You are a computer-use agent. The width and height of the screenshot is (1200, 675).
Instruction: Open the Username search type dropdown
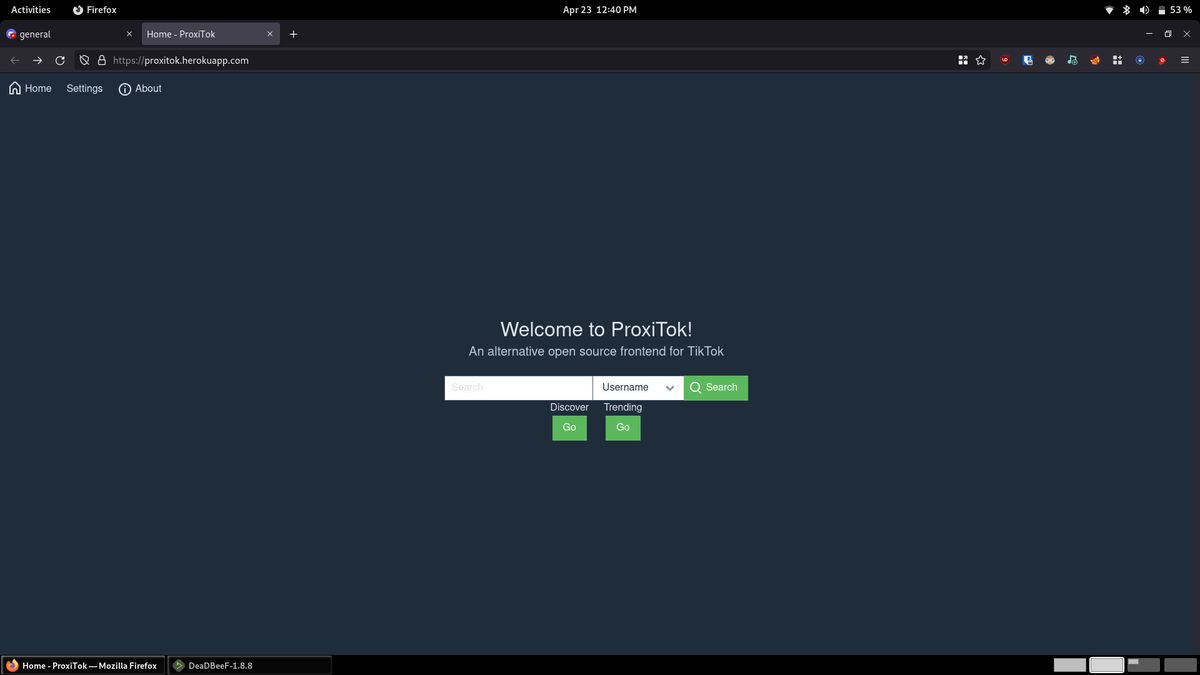click(x=637, y=387)
